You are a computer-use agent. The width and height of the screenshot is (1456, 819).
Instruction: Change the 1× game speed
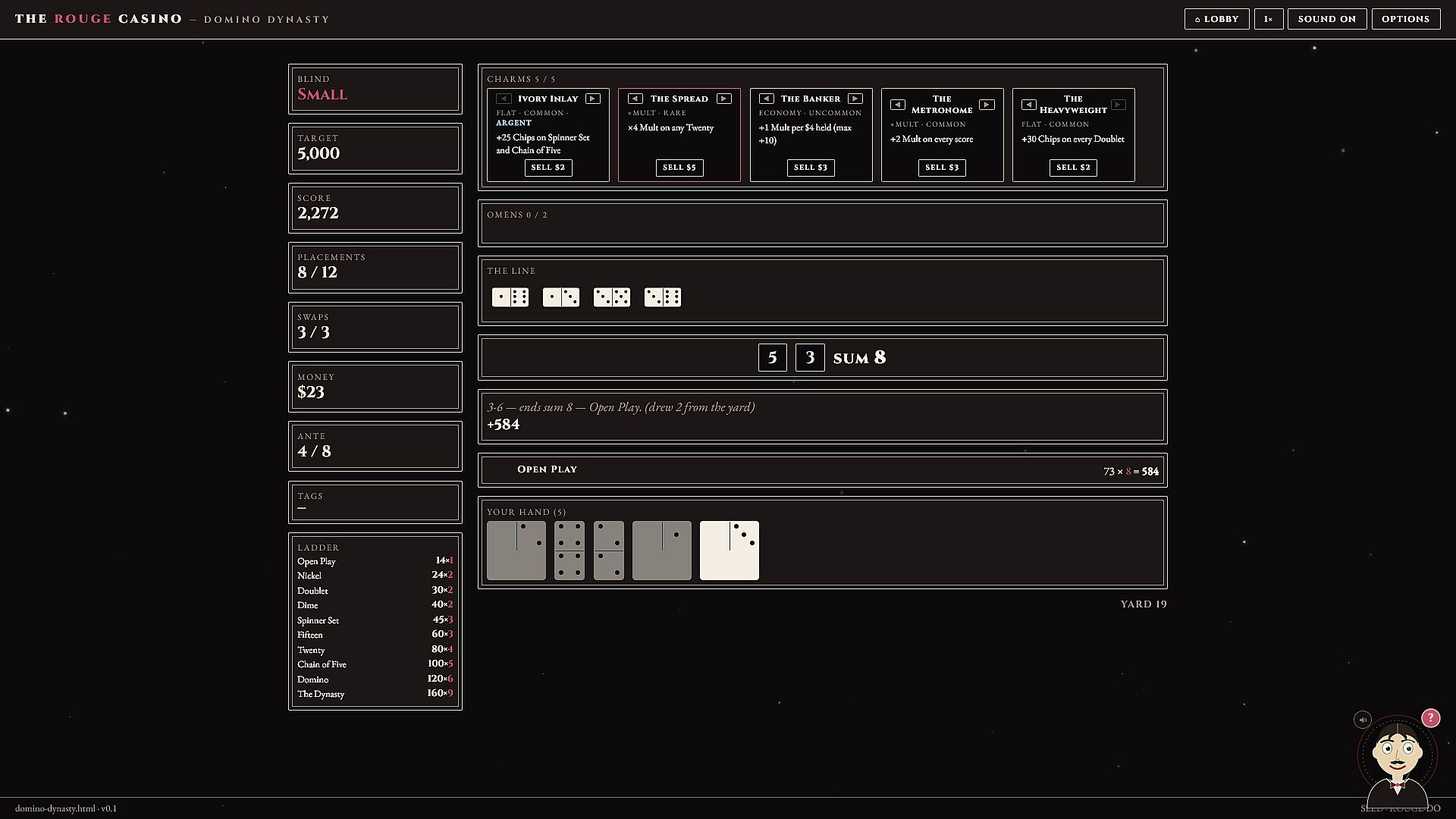tap(1269, 19)
